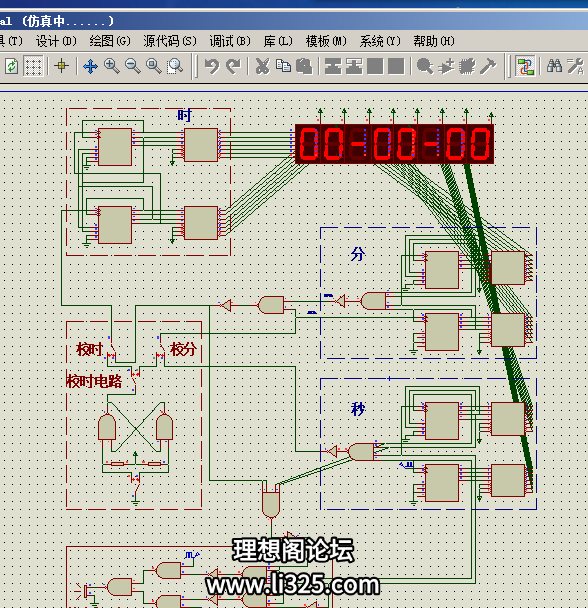Click the Zoom Out magnifier
The height and width of the screenshot is (608, 588).
pyautogui.click(x=133, y=66)
